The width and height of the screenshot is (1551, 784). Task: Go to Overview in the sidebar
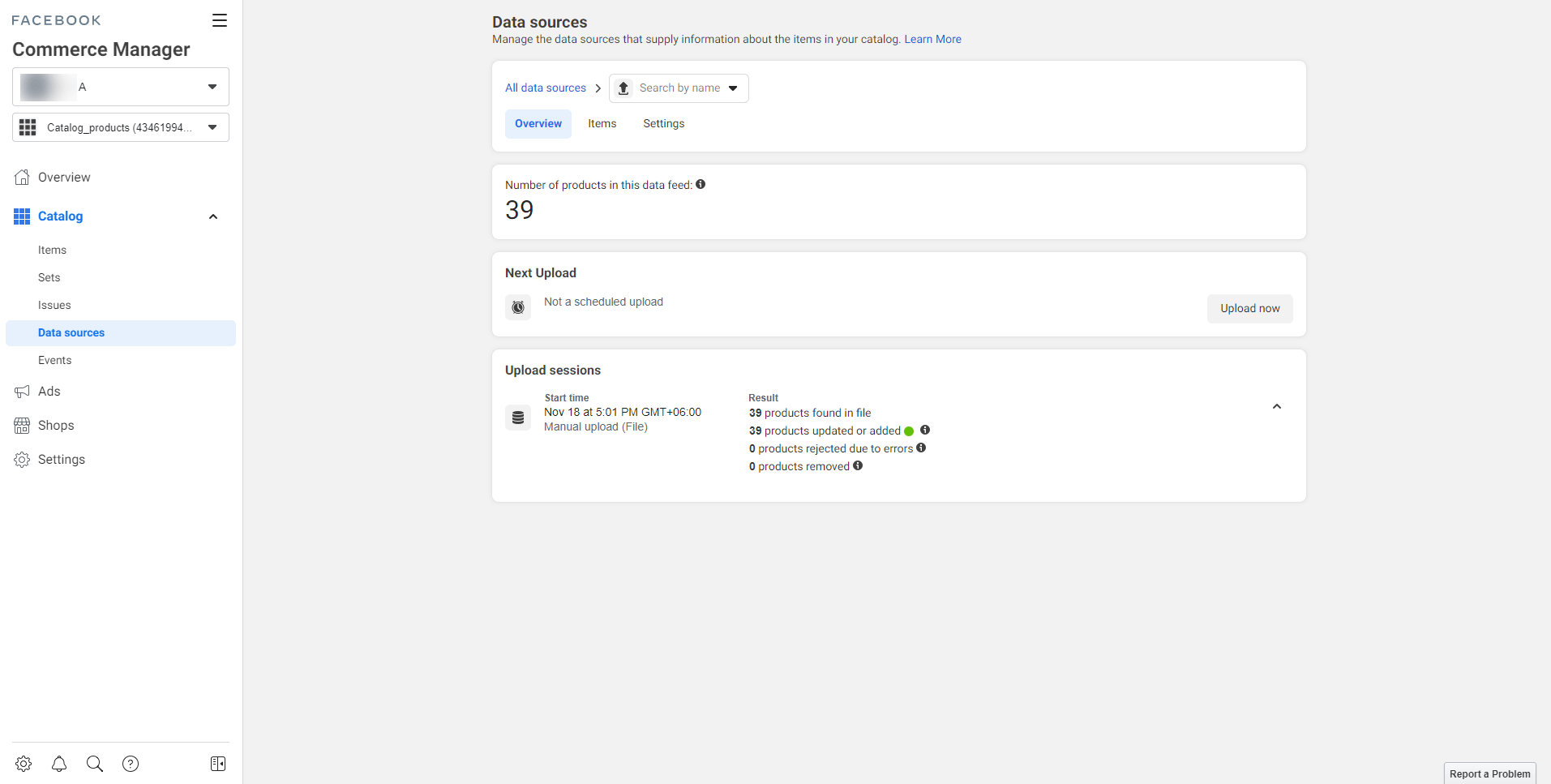pyautogui.click(x=64, y=178)
